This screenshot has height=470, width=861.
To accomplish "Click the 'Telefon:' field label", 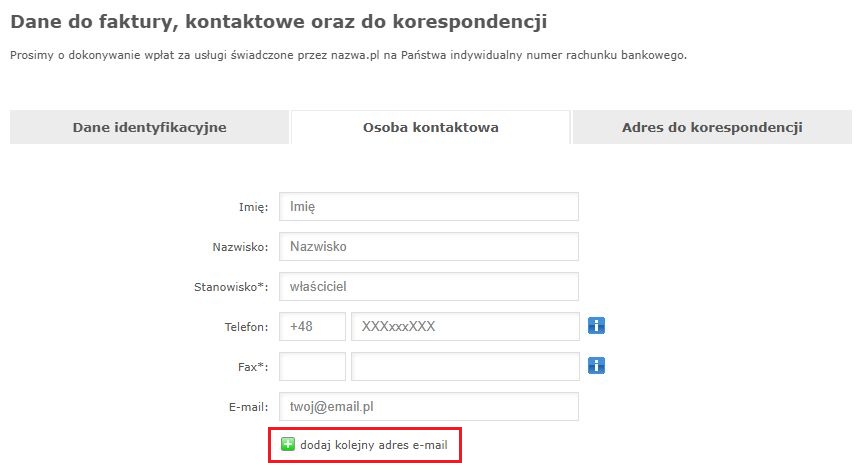I will [246, 327].
